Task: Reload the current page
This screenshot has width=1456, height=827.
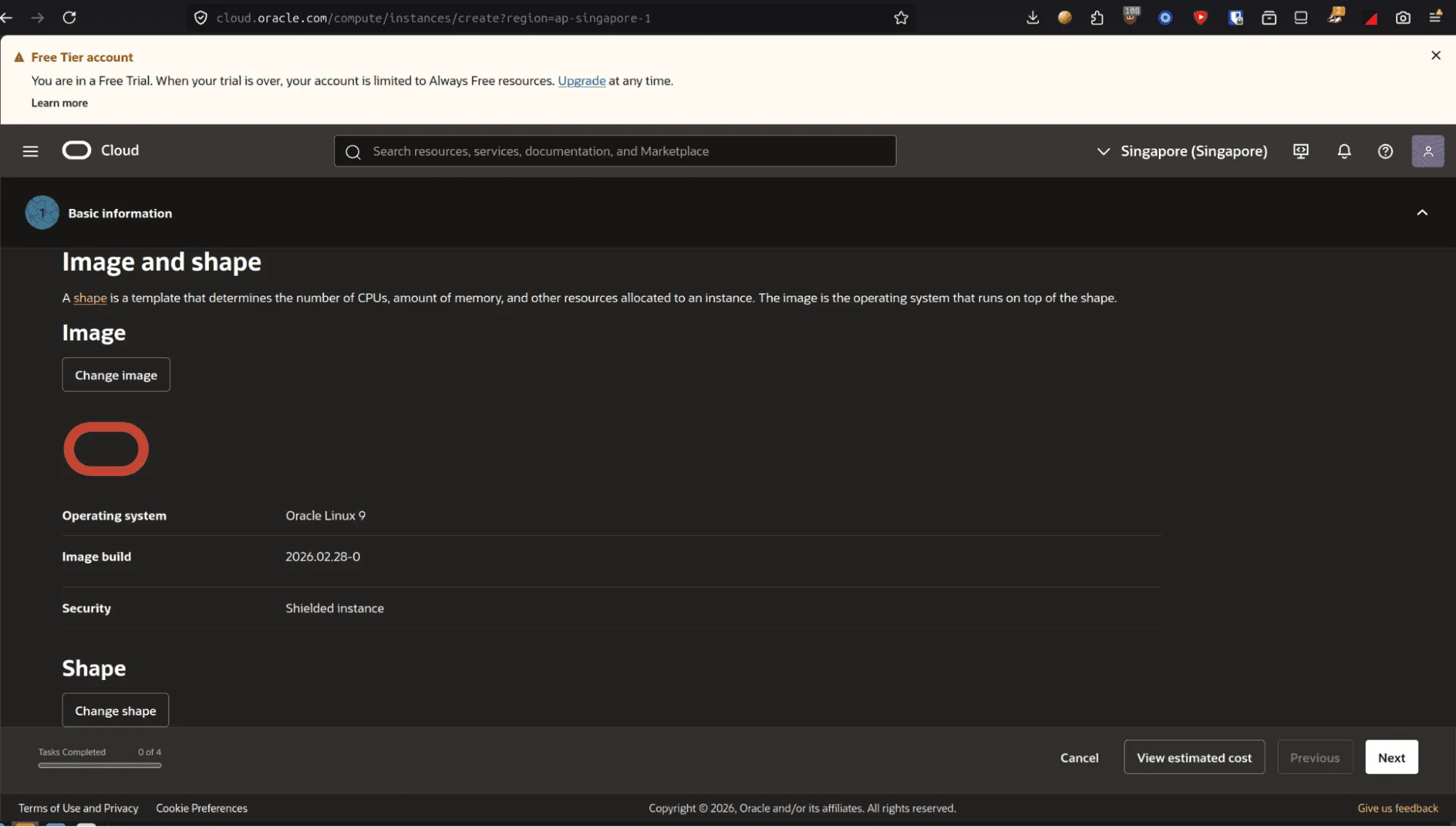Action: (69, 17)
